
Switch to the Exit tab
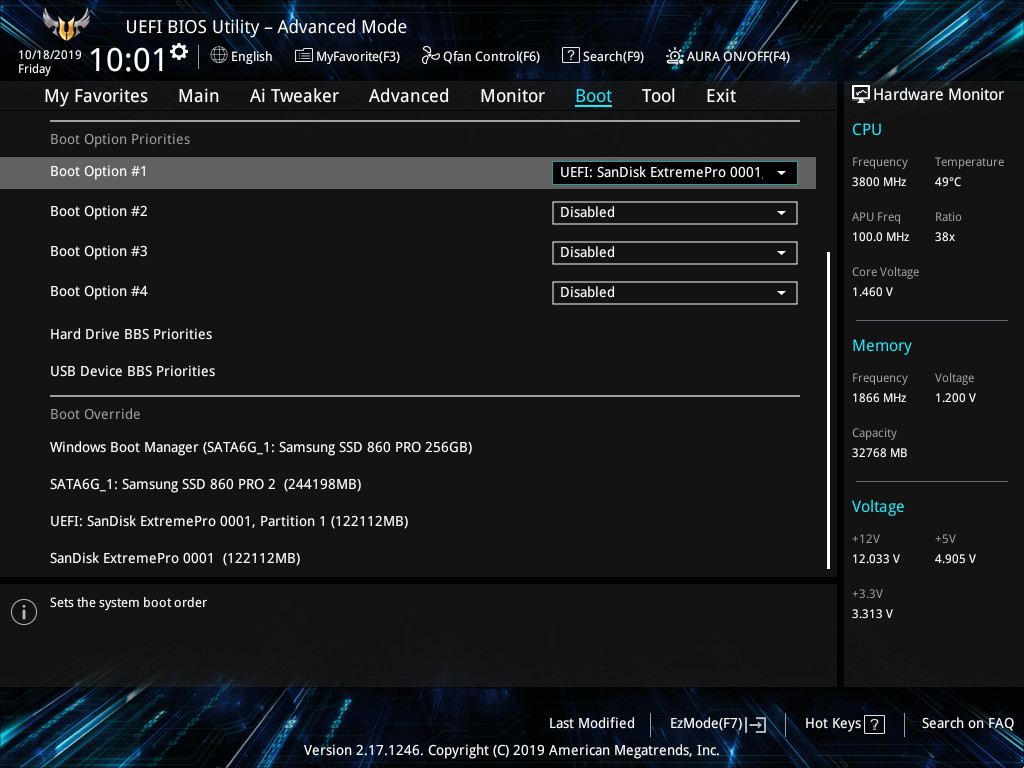point(721,96)
